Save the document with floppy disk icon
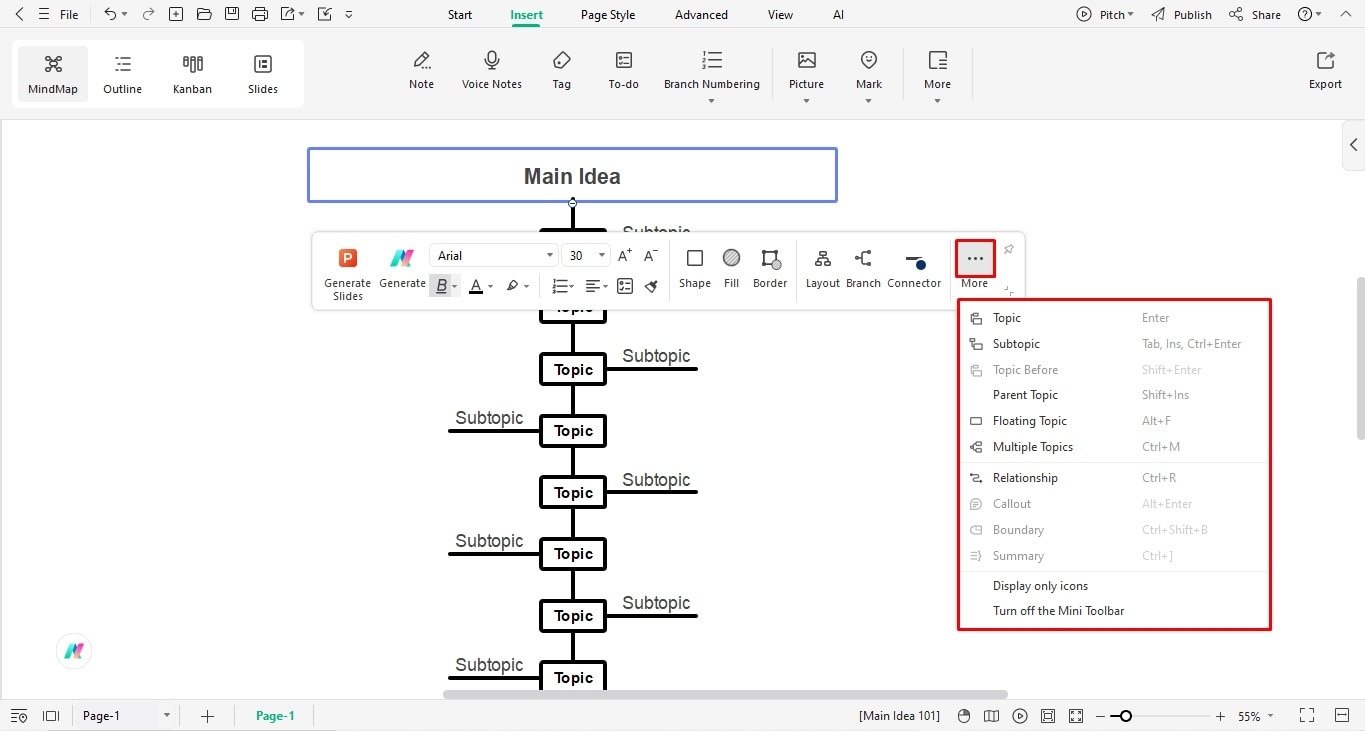The height and width of the screenshot is (731, 1365). click(232, 14)
